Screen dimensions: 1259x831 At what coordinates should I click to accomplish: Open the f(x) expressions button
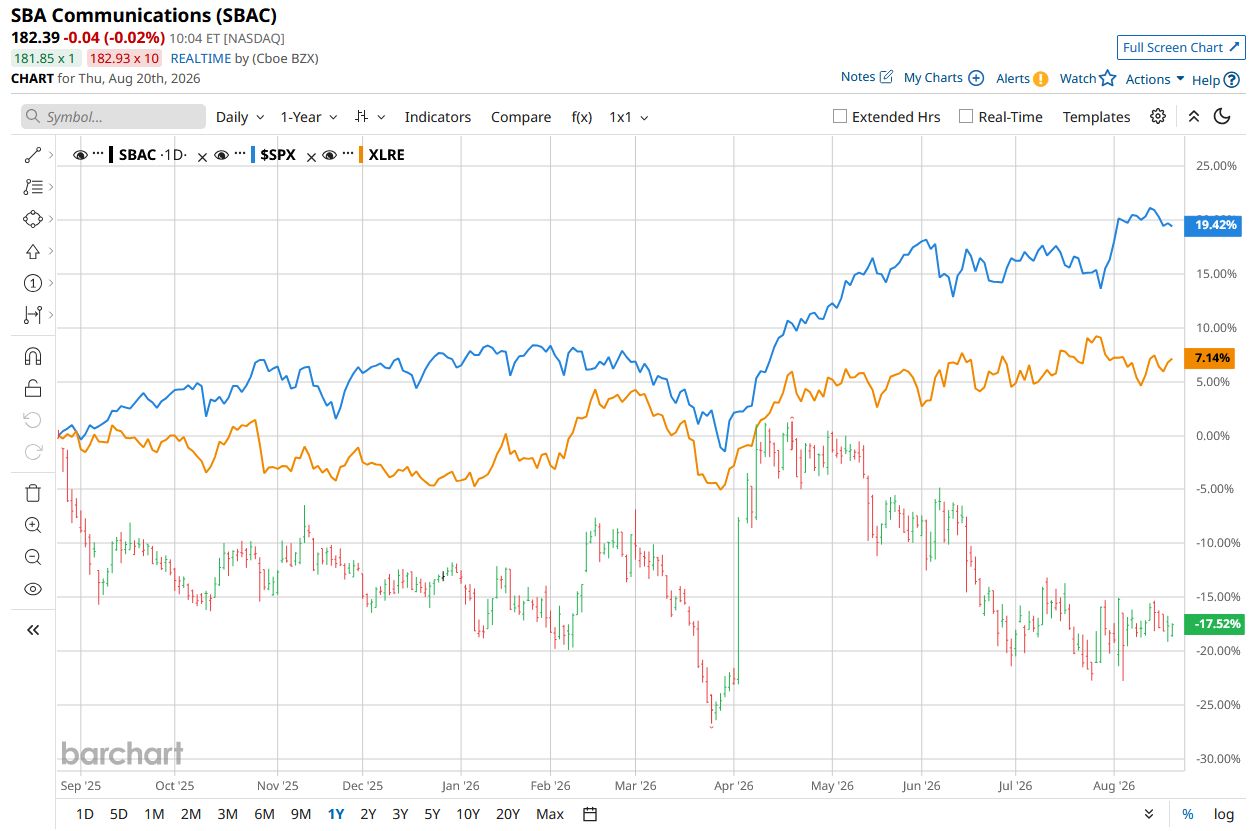(x=582, y=117)
